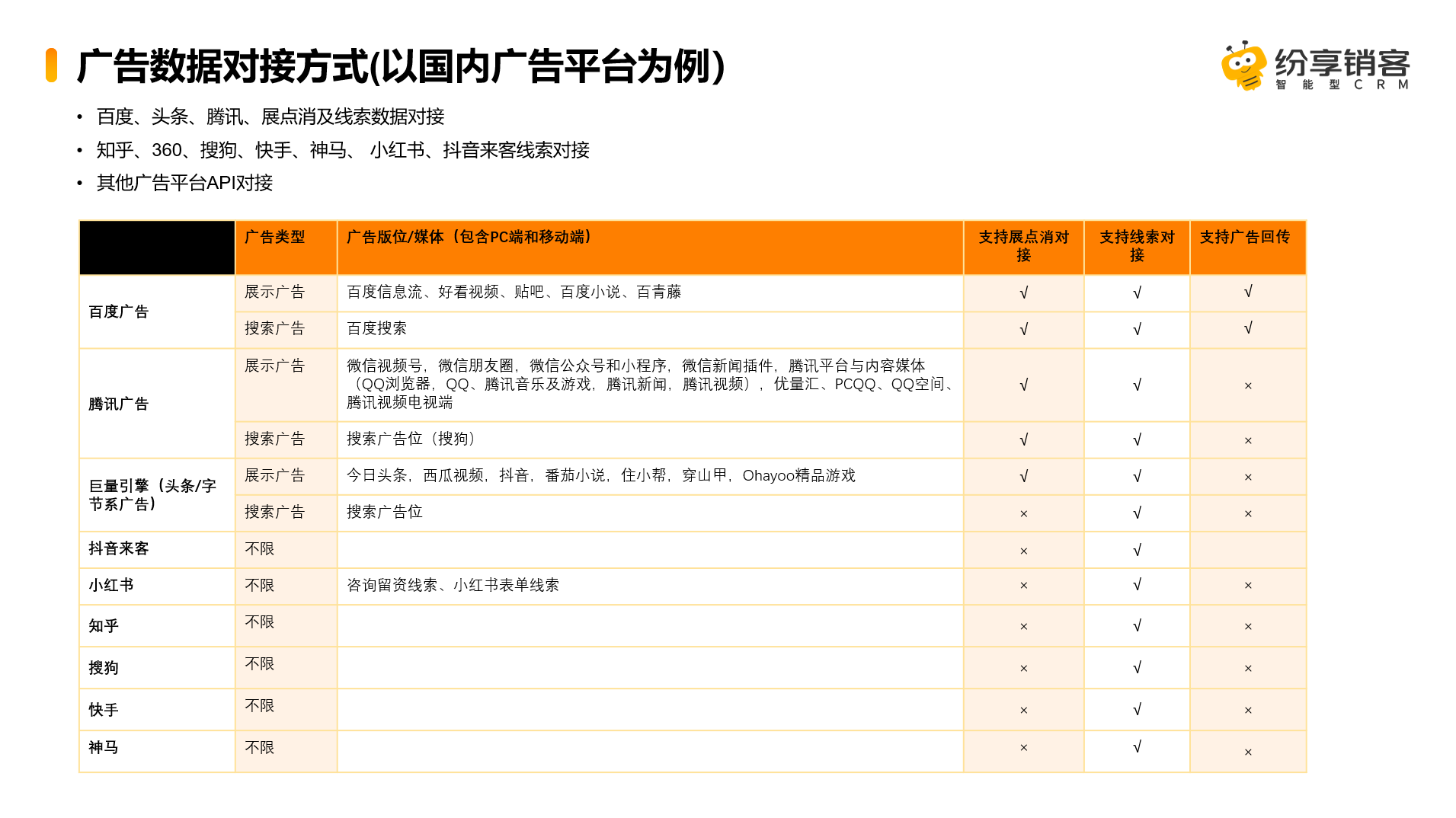Click cell starting with 微信视频号

pyautogui.click(x=650, y=384)
